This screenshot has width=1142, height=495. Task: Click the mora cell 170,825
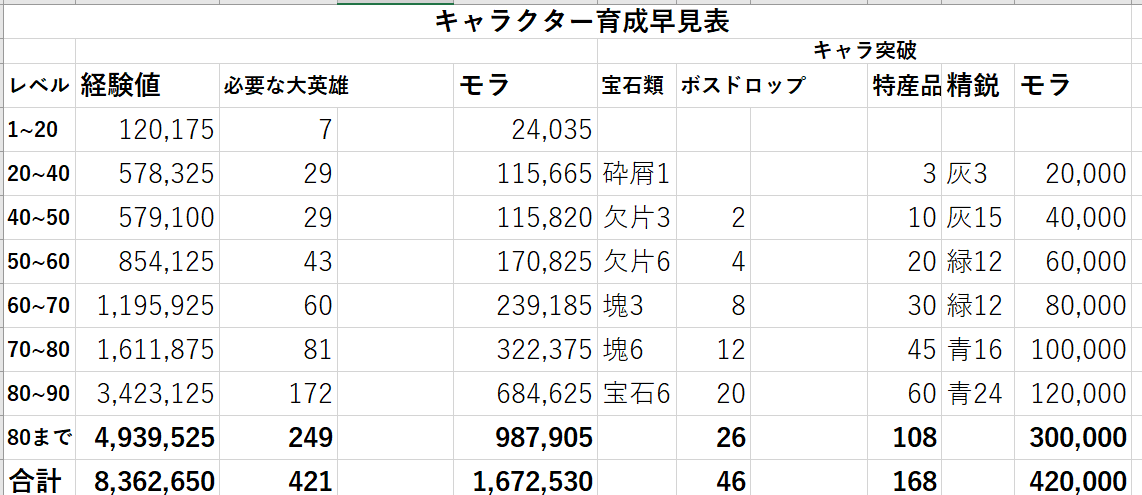point(525,261)
